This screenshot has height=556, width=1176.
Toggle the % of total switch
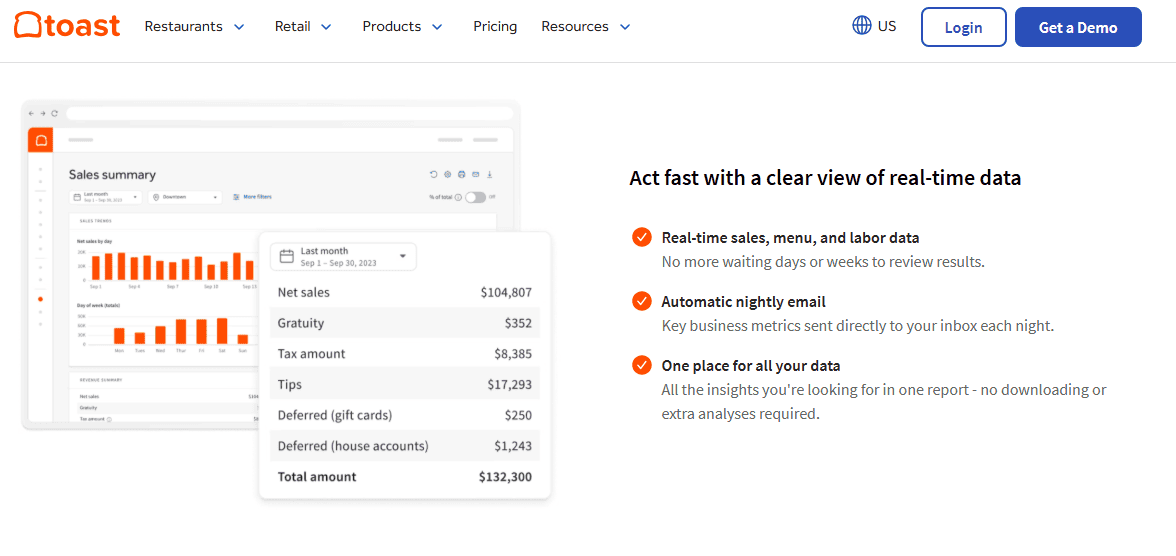click(x=475, y=197)
